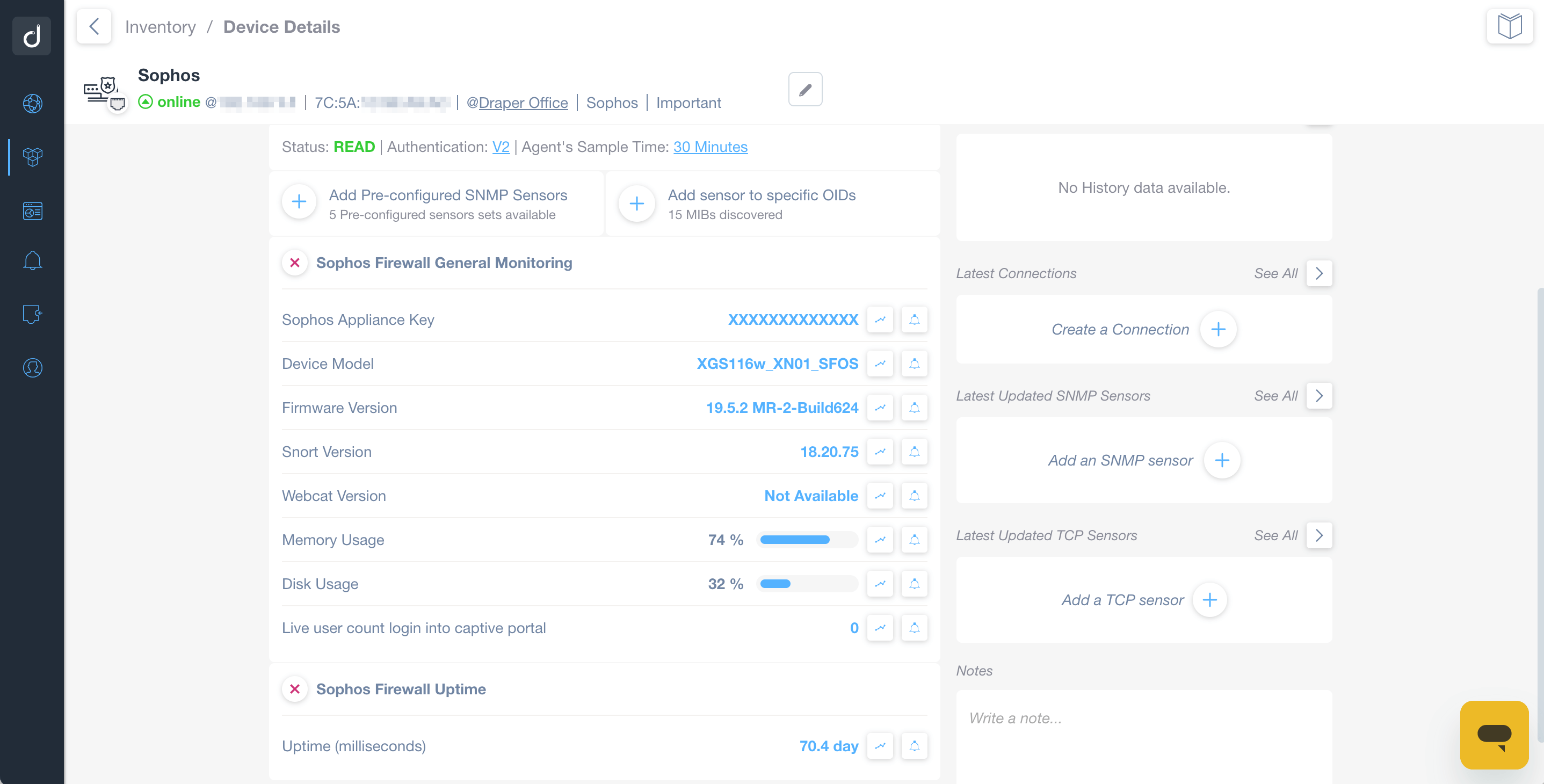
Task: Open the alerts bell icon in sidebar
Action: pyautogui.click(x=32, y=261)
